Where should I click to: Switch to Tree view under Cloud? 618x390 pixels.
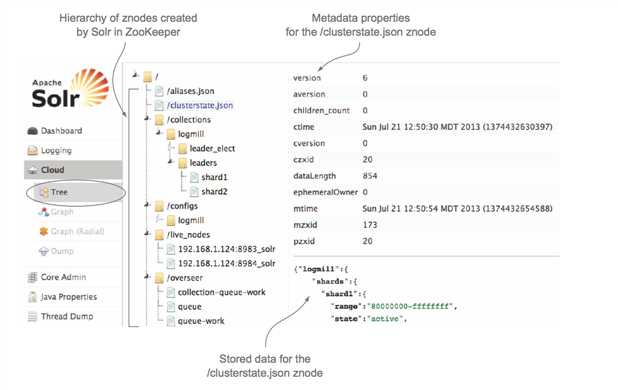point(59,192)
